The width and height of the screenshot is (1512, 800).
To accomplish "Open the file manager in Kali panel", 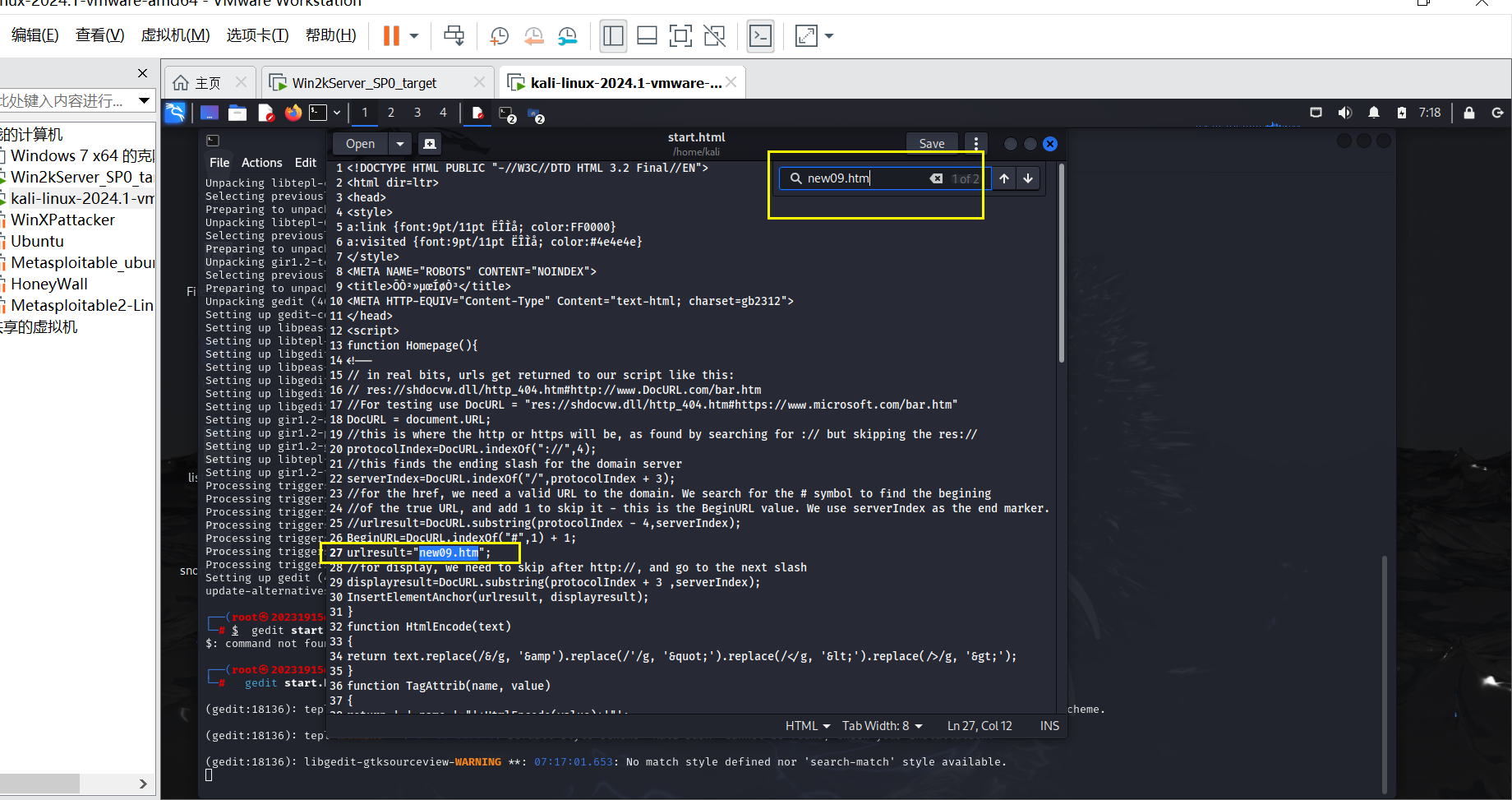I will [x=237, y=113].
